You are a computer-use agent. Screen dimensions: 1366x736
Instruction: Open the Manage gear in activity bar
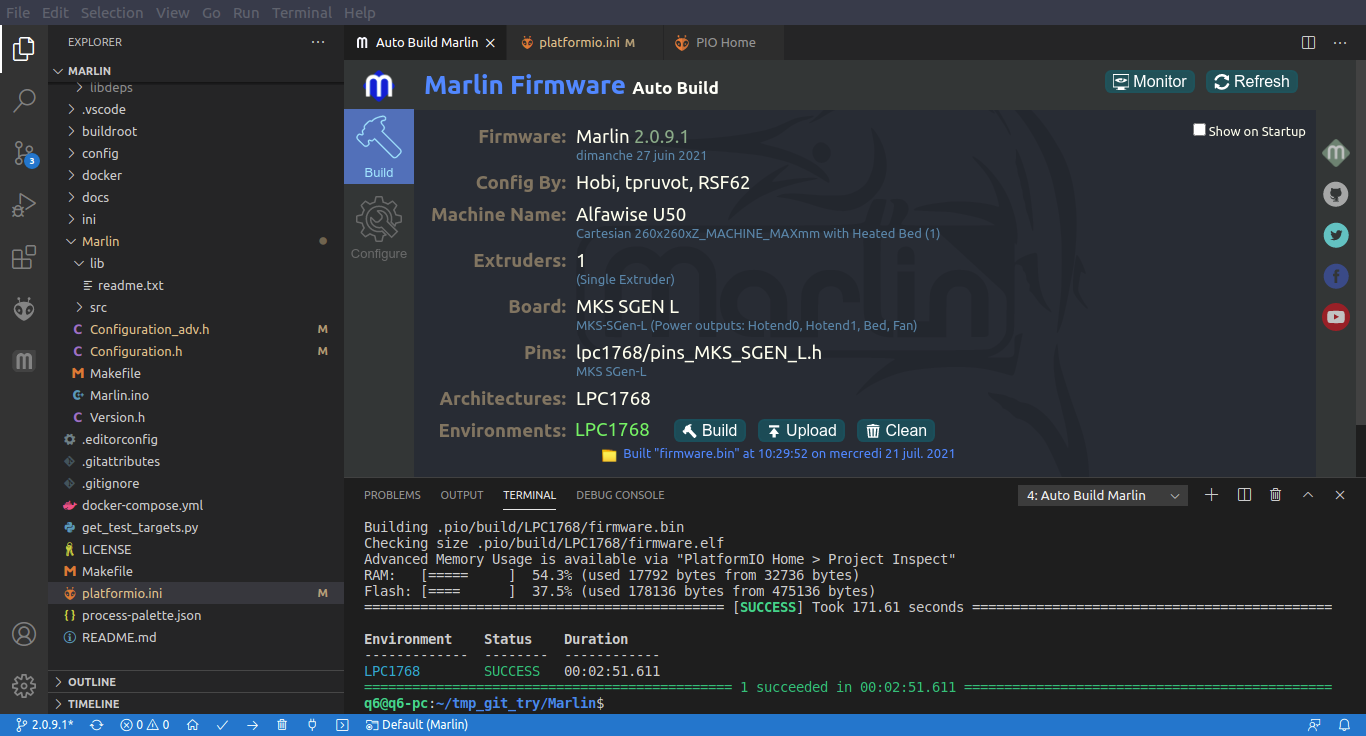coord(24,686)
